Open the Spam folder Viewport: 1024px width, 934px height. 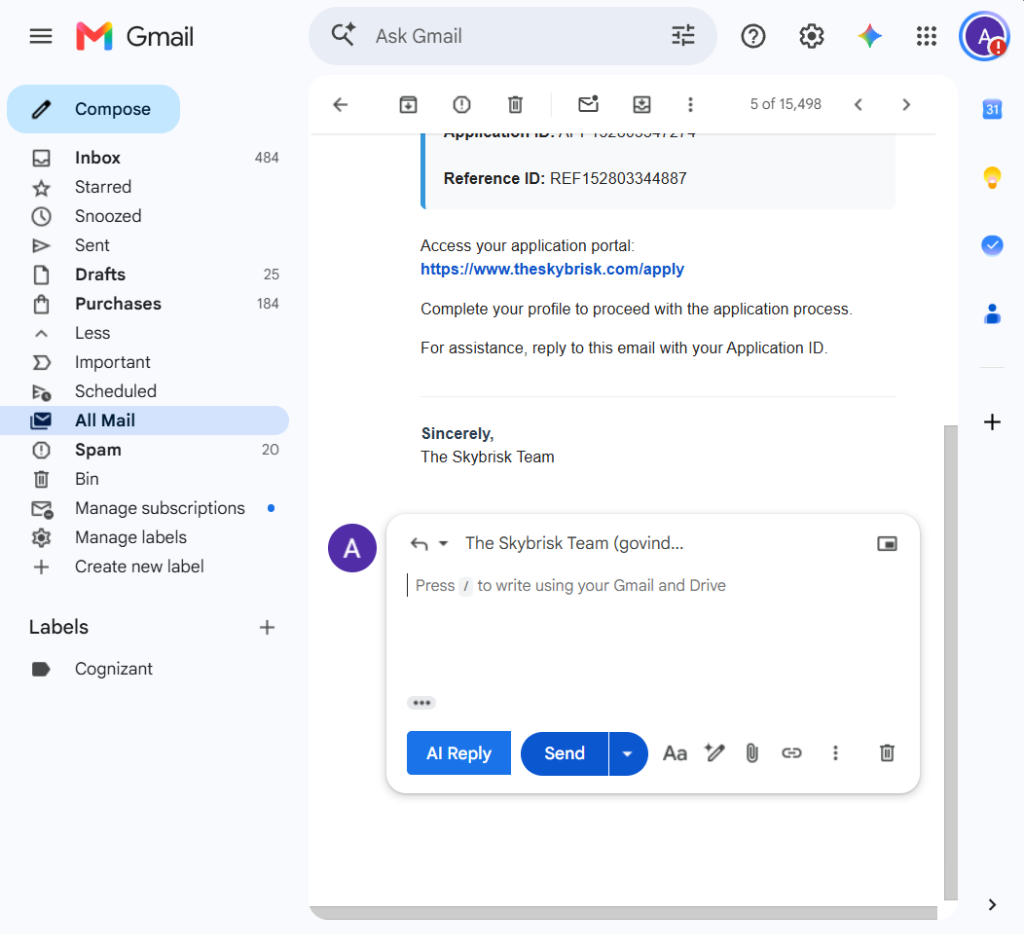pyautogui.click(x=144, y=449)
